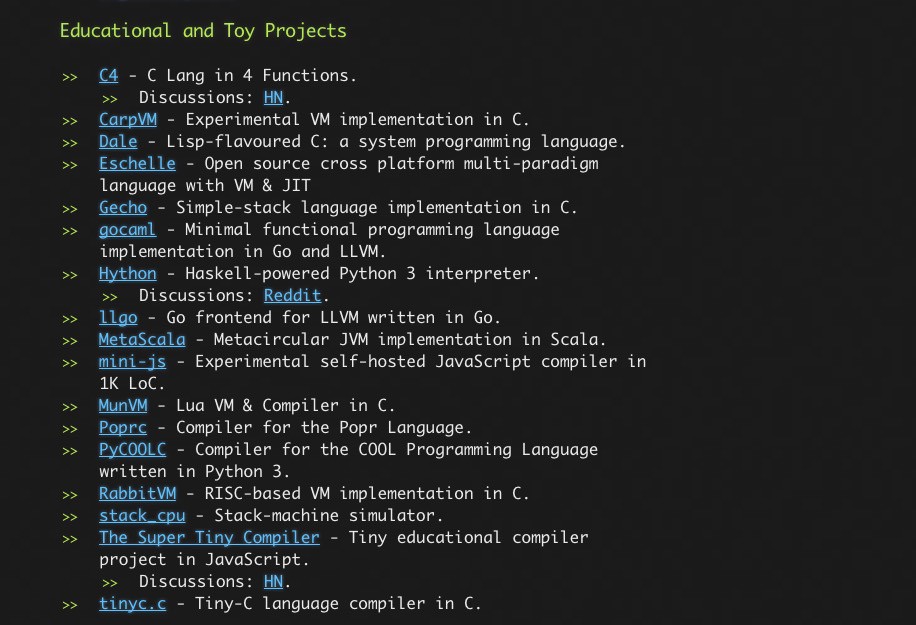
Task: Open HN link under Super Tiny Compiler
Action: point(273,582)
